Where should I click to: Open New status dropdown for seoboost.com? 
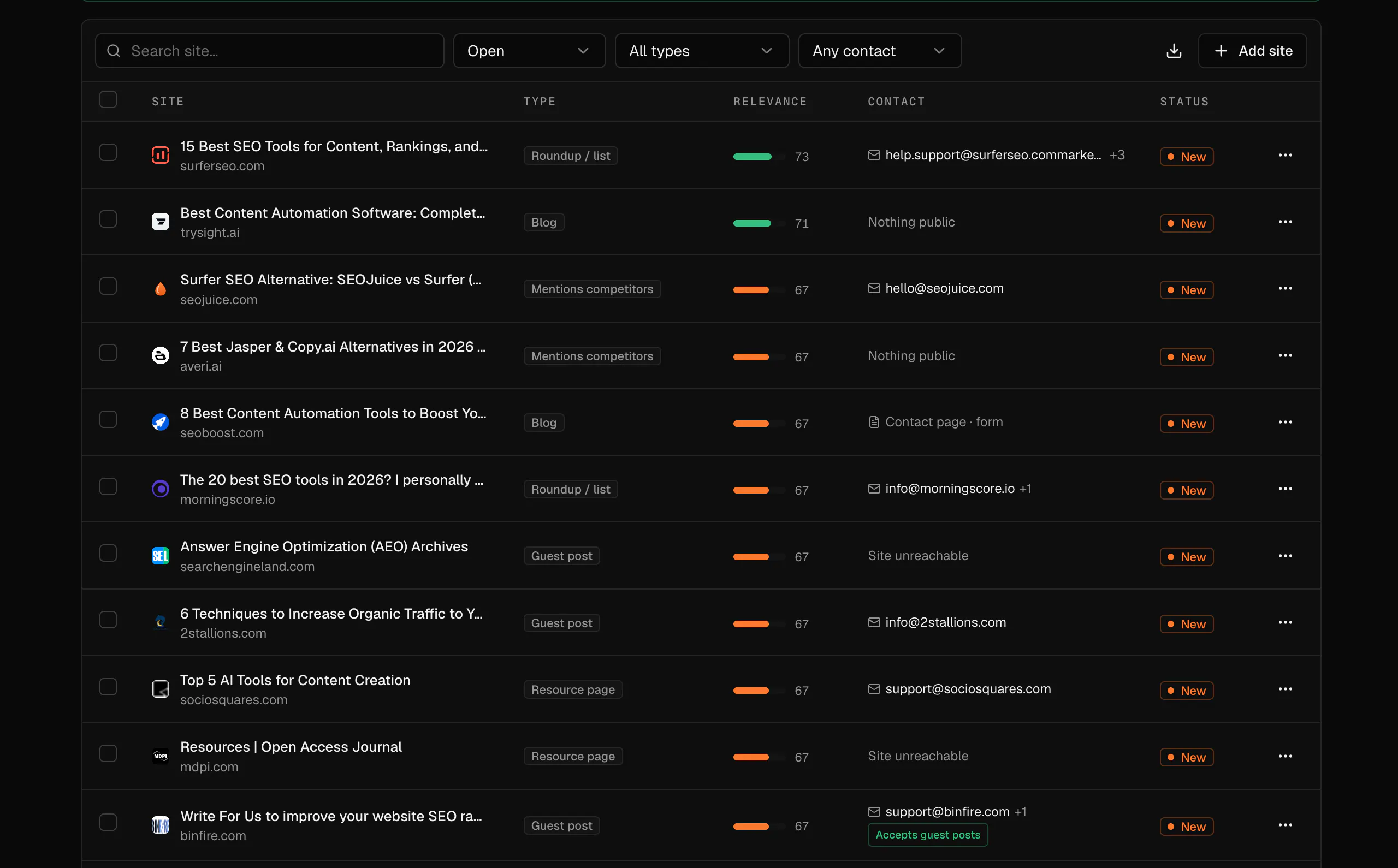click(x=1186, y=424)
